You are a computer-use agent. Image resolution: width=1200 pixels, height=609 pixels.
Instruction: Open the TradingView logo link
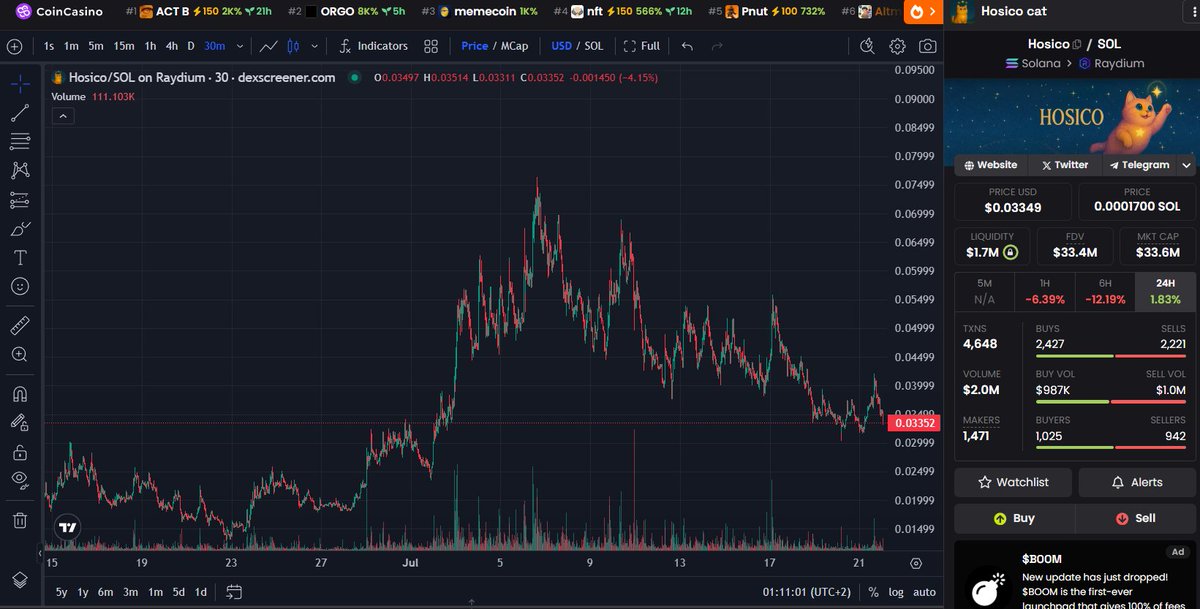point(67,528)
